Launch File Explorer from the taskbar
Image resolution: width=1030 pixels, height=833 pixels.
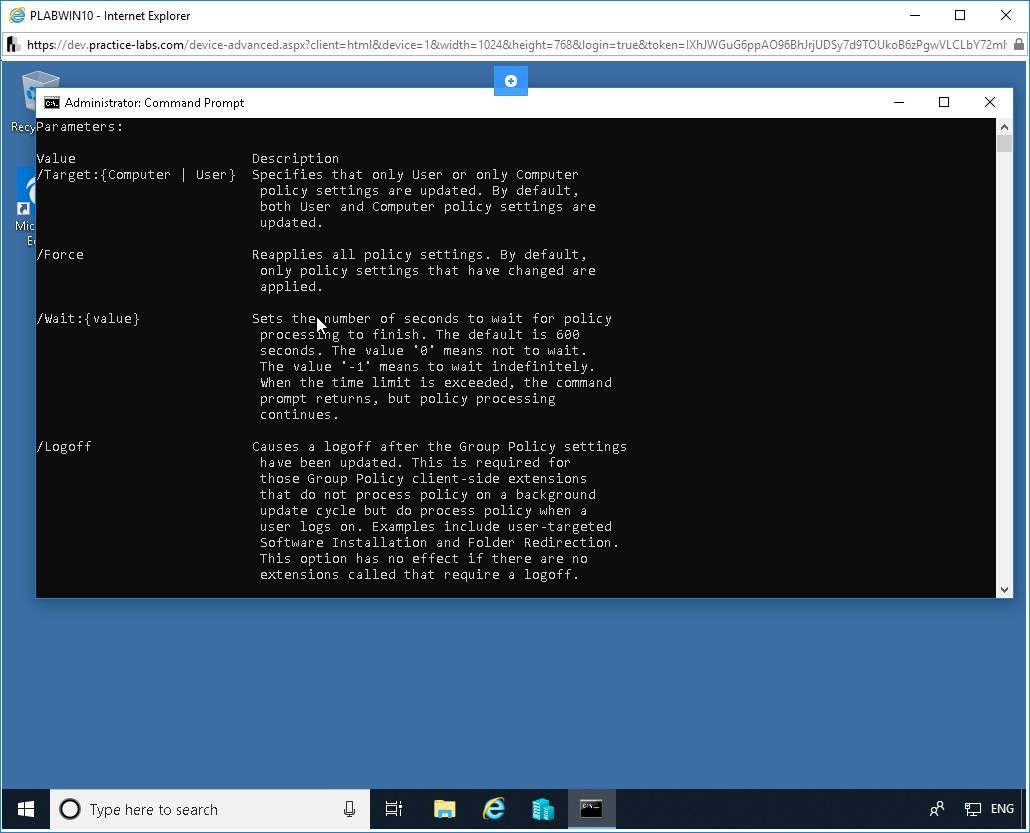tap(445, 809)
